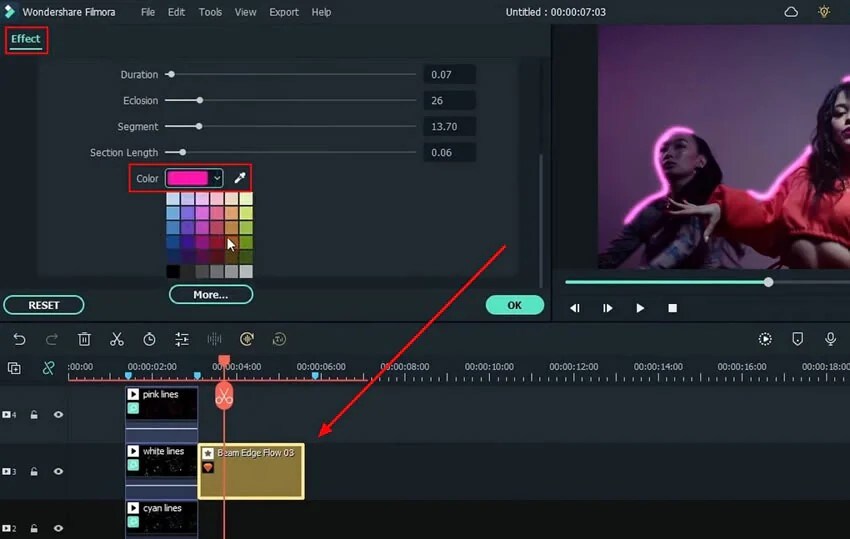Viewport: 850px width, 539px height.
Task: Click the scissors on the playhead
Action: click(224, 396)
